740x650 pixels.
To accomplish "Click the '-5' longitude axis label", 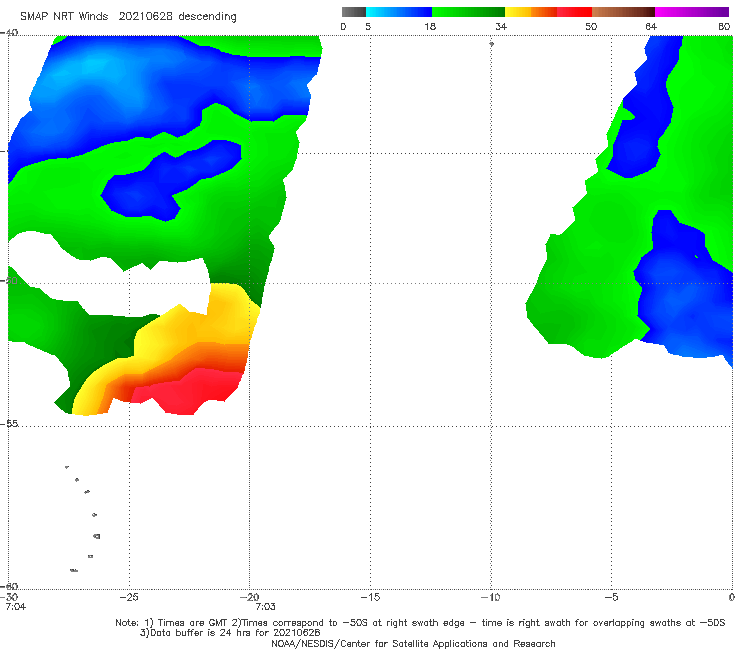I will [x=611, y=597].
